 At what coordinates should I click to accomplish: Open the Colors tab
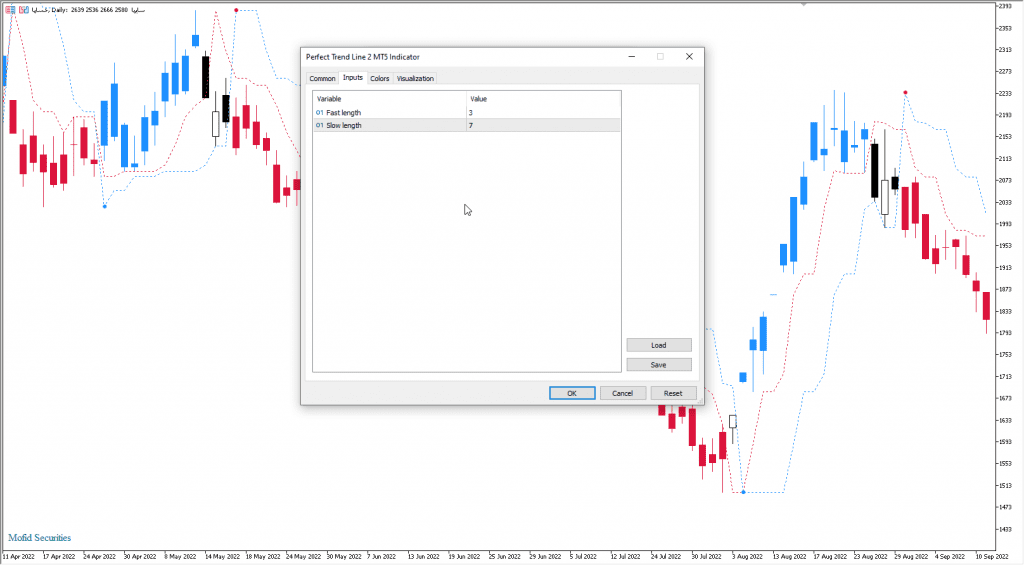380,78
